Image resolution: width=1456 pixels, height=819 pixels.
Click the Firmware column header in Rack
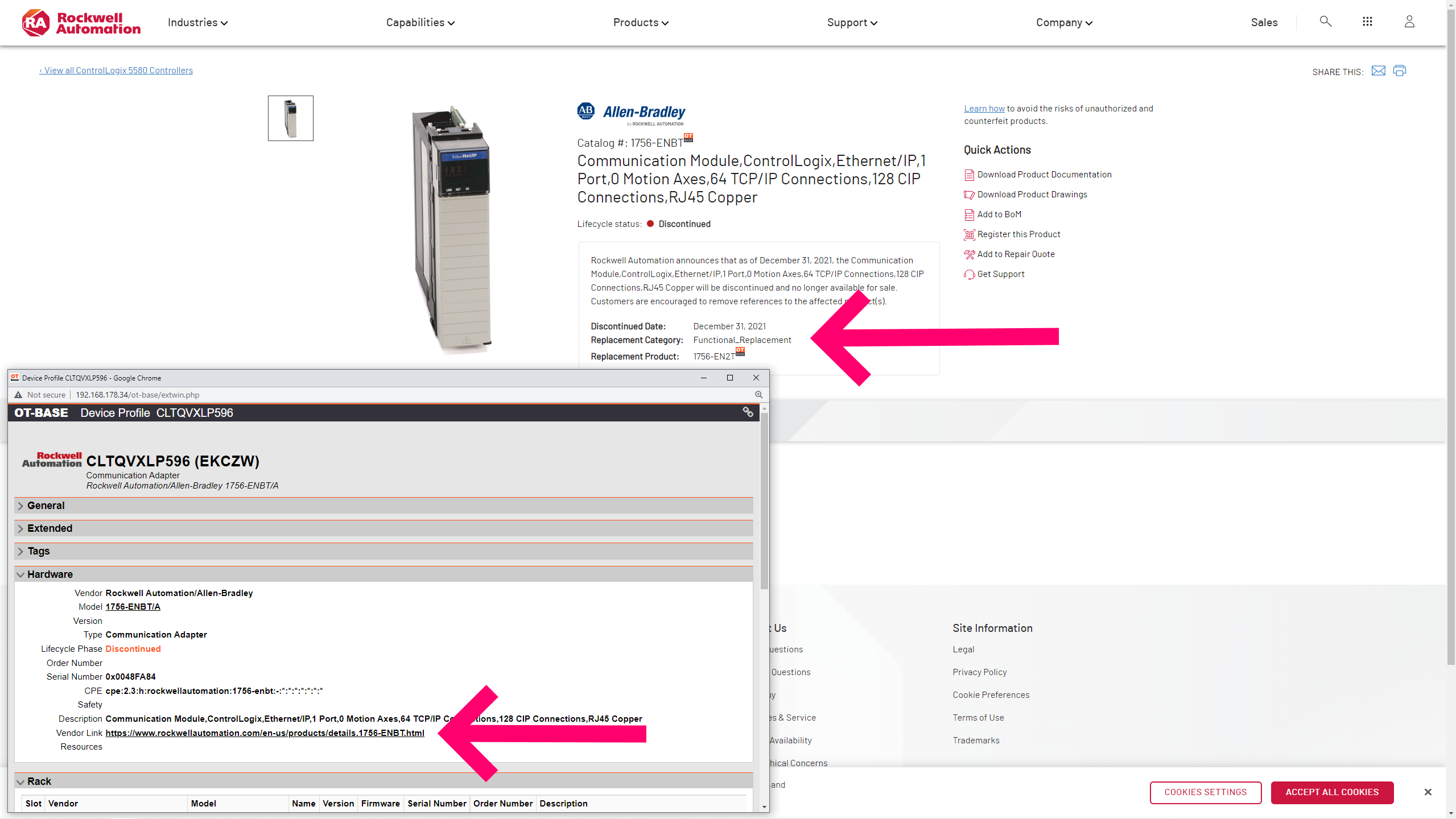[x=380, y=804]
